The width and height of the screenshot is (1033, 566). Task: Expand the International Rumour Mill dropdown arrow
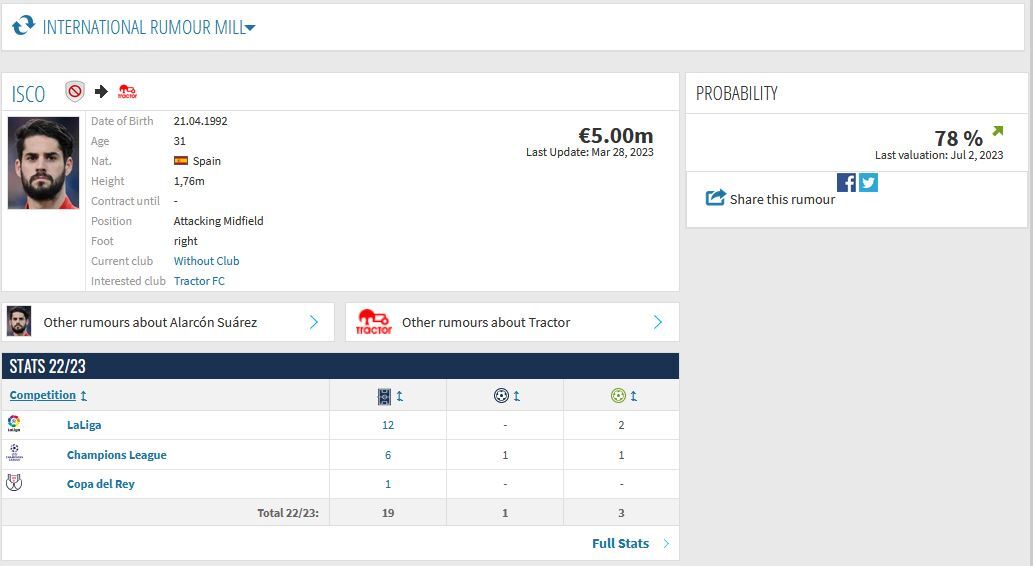[250, 28]
